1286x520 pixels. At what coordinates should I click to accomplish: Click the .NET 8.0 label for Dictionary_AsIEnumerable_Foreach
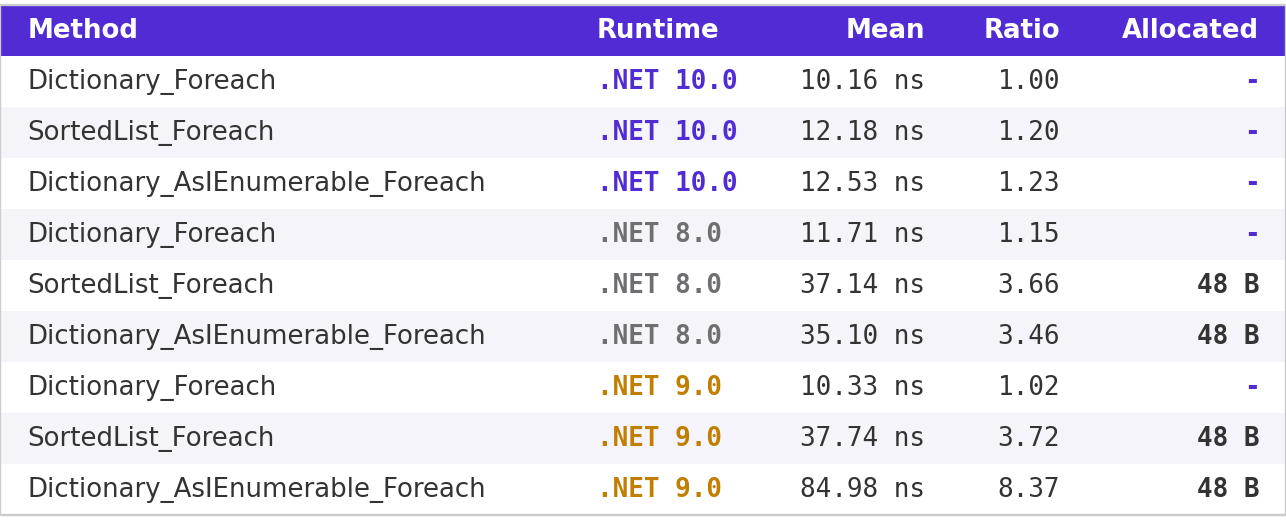[659, 336]
